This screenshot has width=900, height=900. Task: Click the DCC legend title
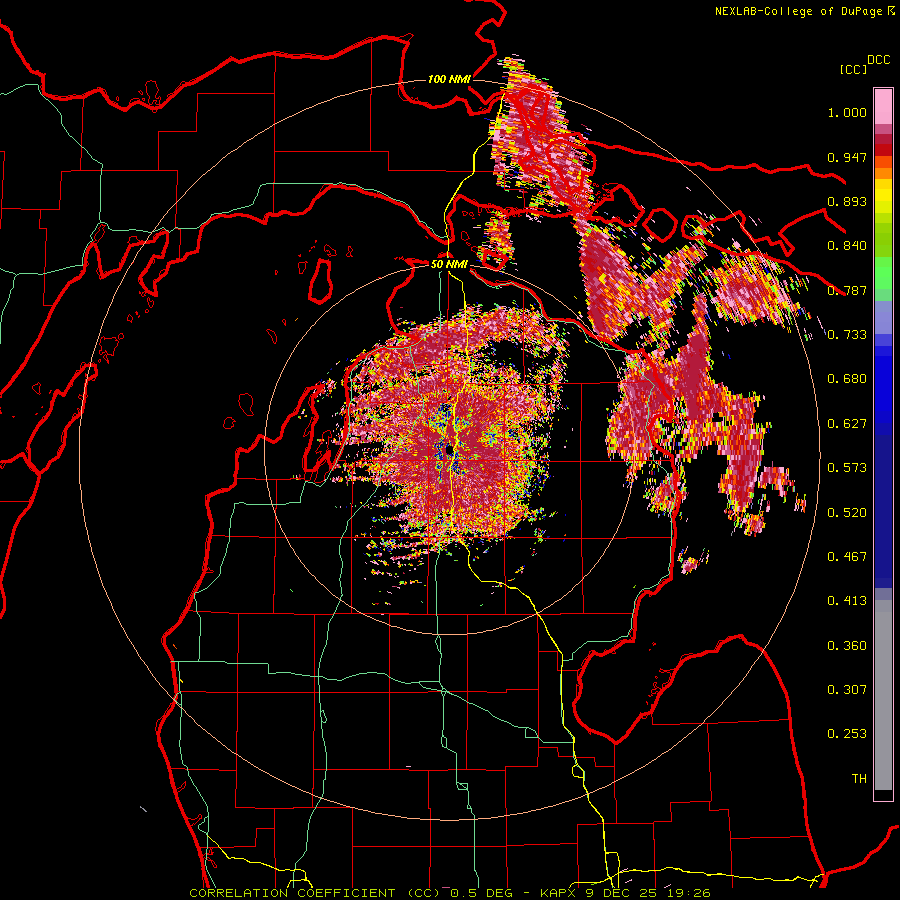879,60
